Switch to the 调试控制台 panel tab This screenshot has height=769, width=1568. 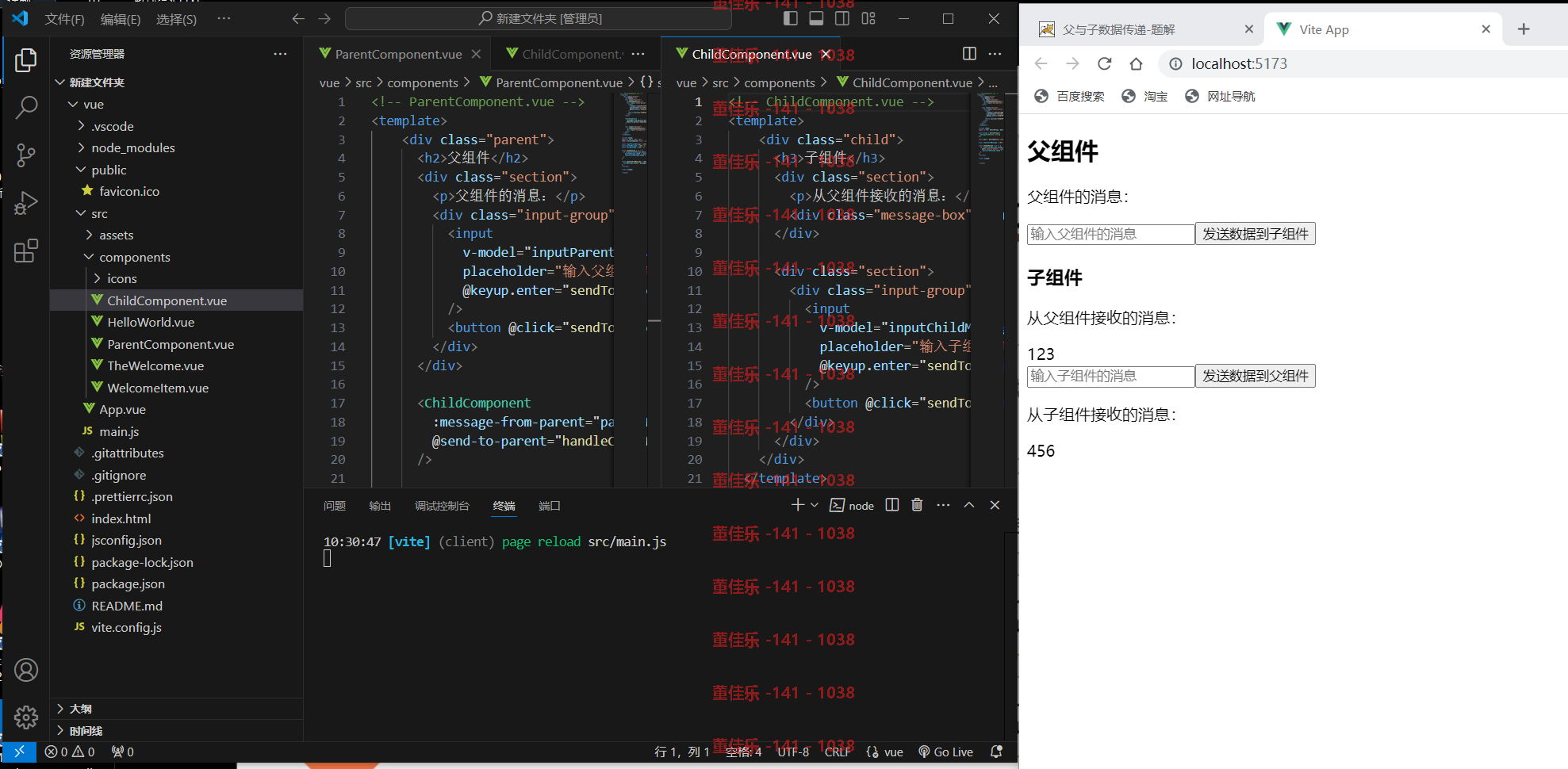442,506
